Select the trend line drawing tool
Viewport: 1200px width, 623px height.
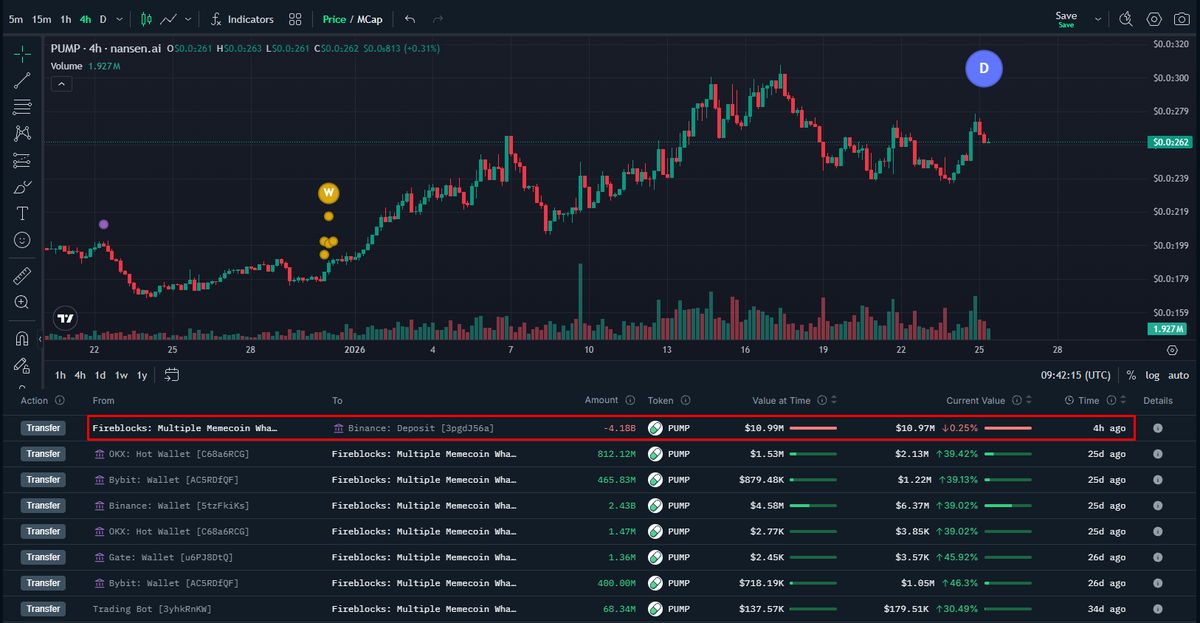[22, 81]
